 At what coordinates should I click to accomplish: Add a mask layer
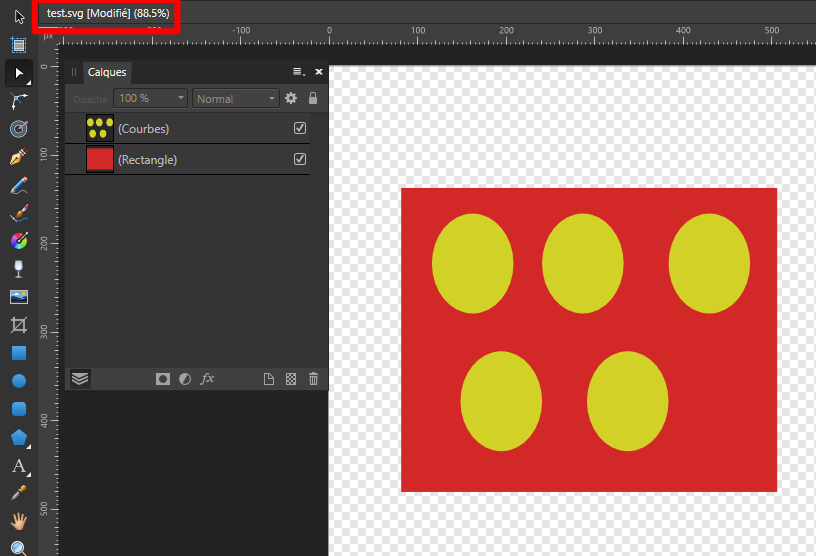pos(163,379)
